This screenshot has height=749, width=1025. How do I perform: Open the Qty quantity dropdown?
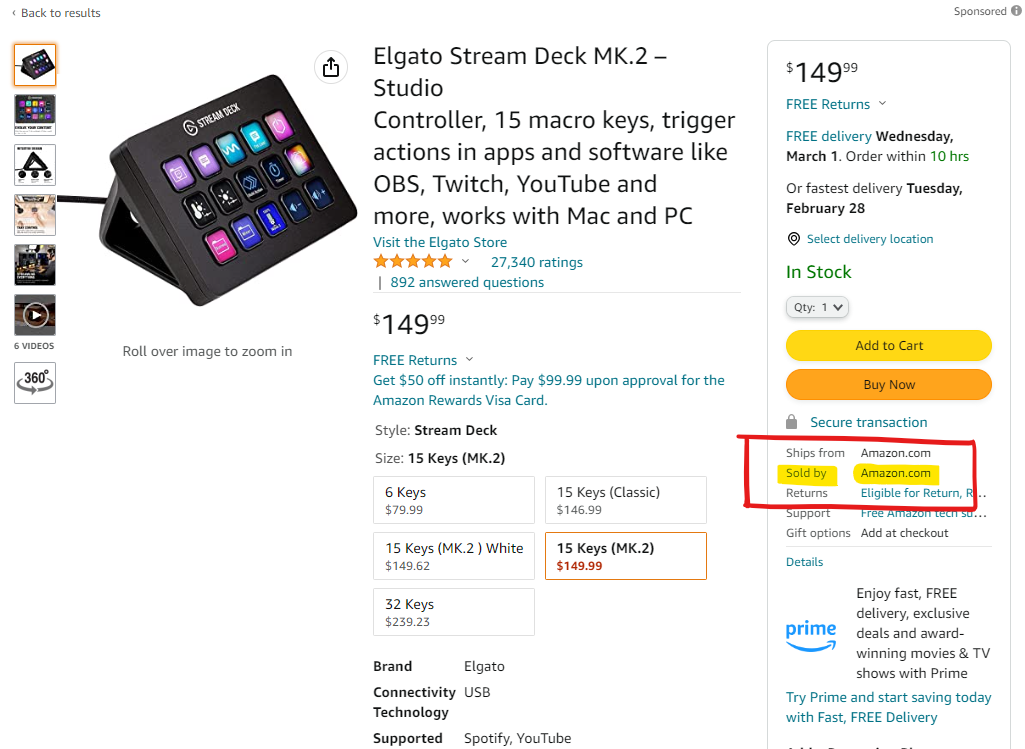pyautogui.click(x=817, y=307)
